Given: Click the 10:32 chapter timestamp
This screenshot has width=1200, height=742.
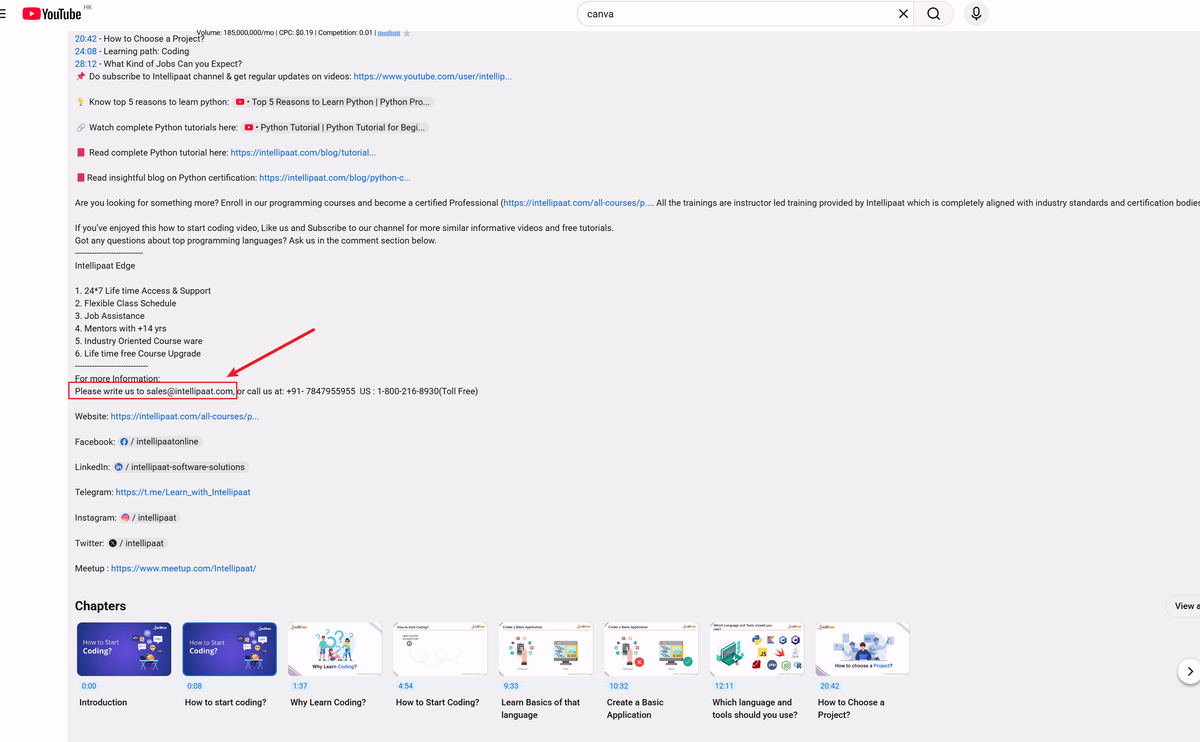Looking at the screenshot, I should (618, 687).
